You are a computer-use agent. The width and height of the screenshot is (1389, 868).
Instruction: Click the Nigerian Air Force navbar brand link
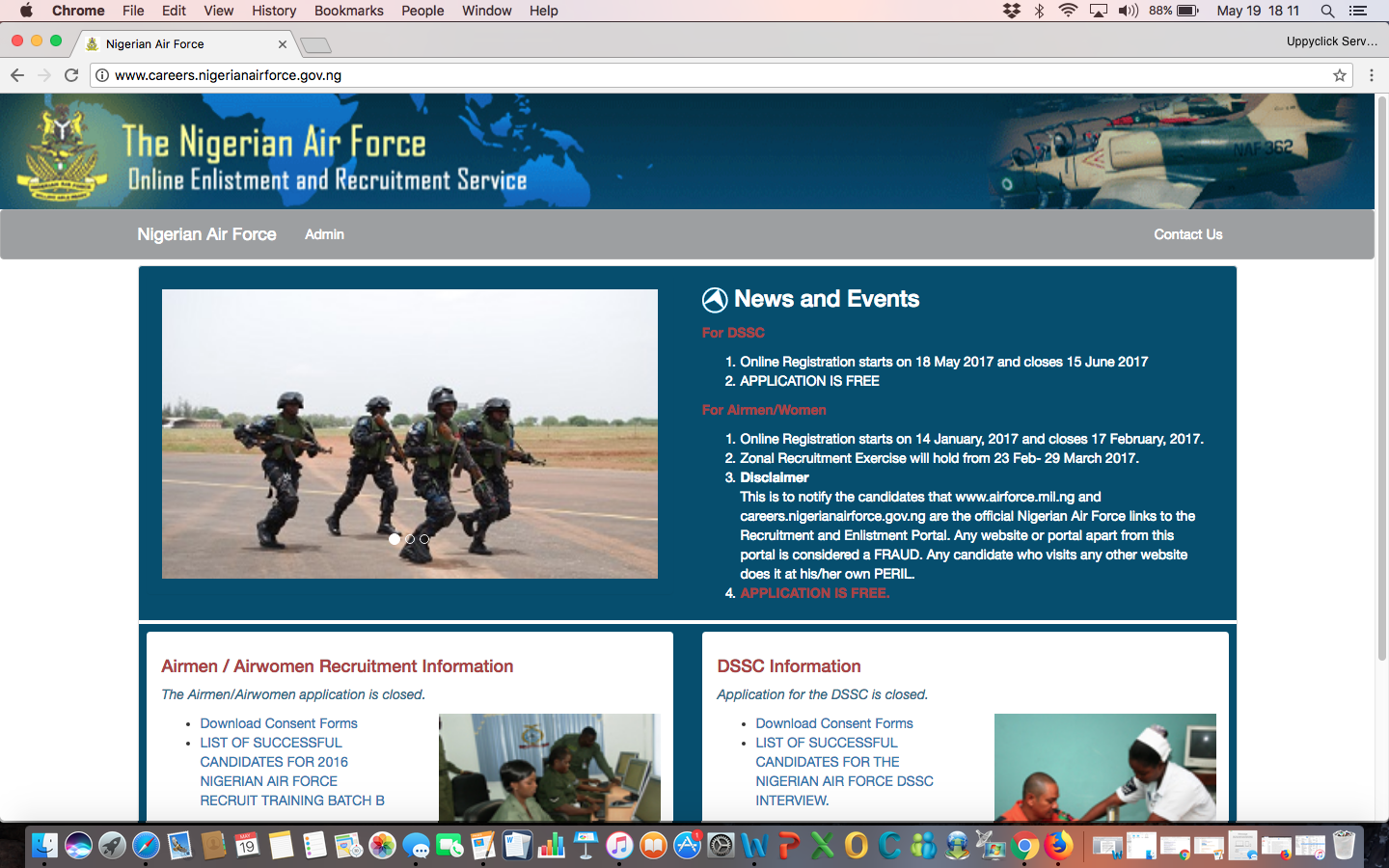pos(206,234)
